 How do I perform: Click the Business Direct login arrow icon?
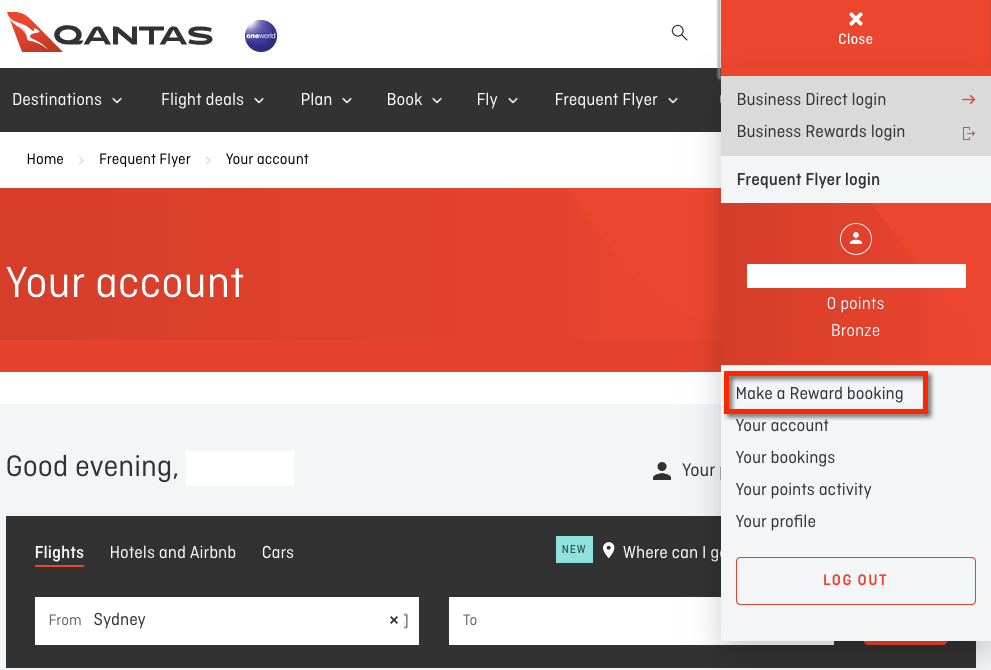968,100
